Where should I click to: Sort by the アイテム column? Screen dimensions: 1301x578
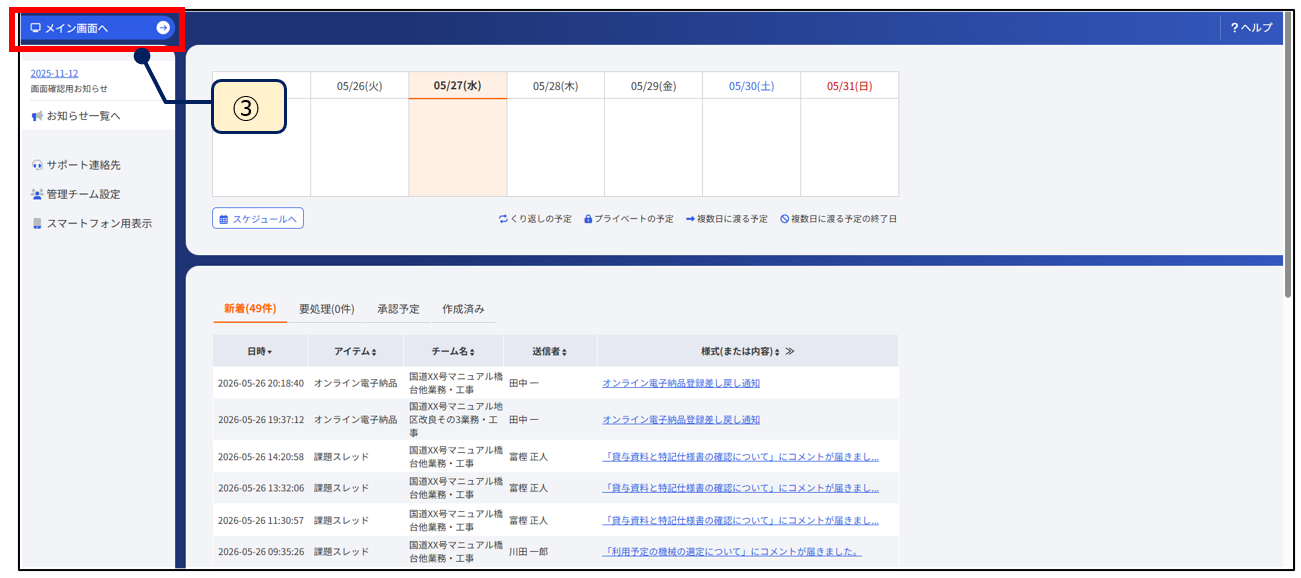click(355, 351)
